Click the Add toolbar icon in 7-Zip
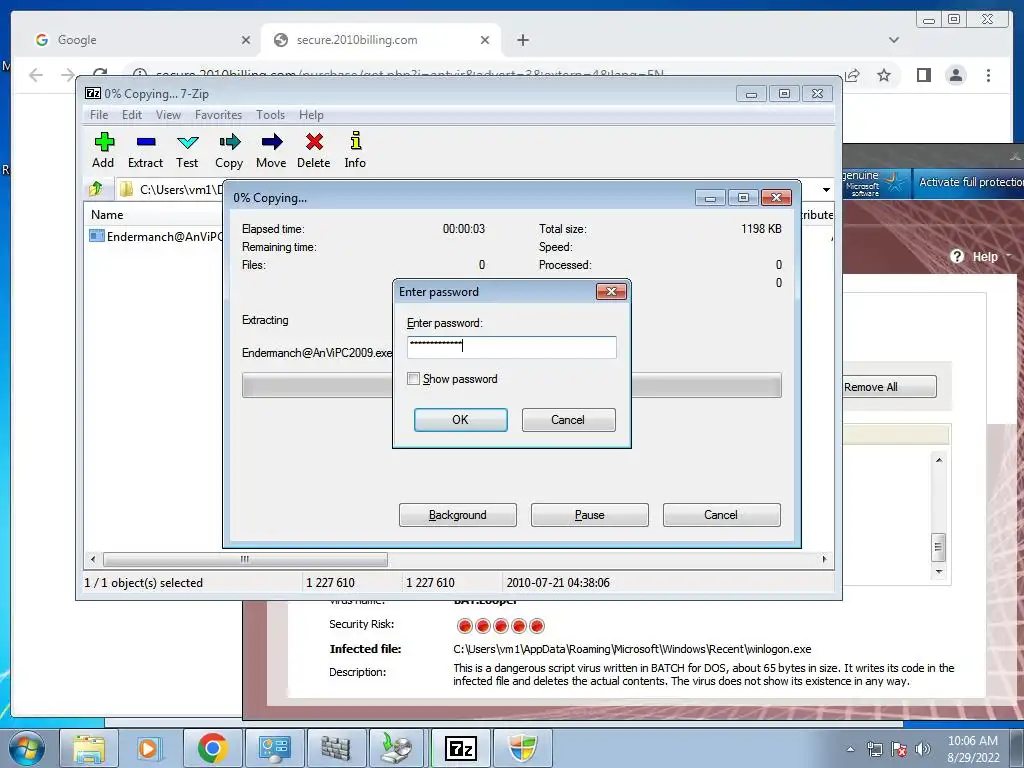The image size is (1024, 768). [103, 150]
